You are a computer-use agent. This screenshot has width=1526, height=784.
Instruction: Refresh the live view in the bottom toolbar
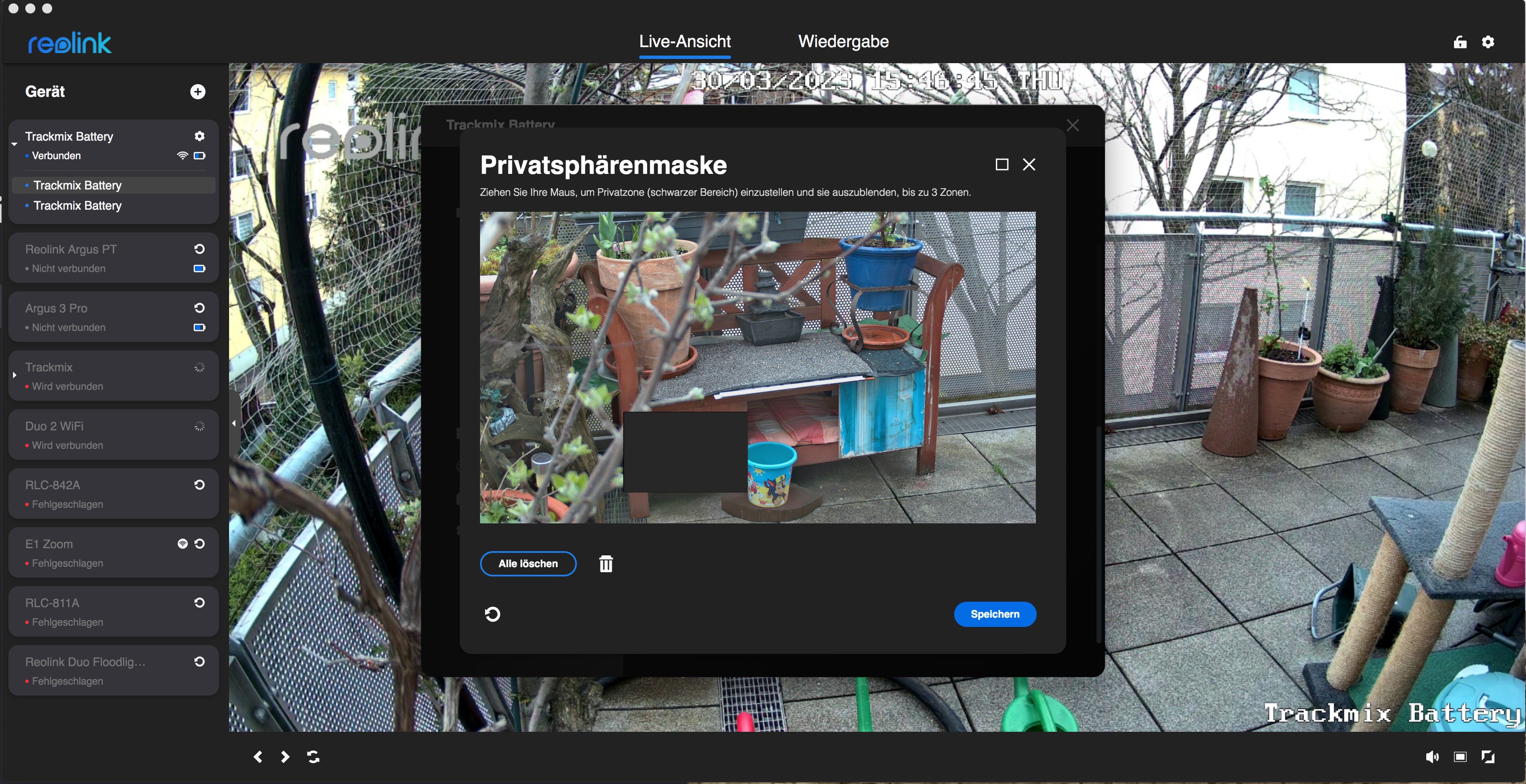[313, 757]
